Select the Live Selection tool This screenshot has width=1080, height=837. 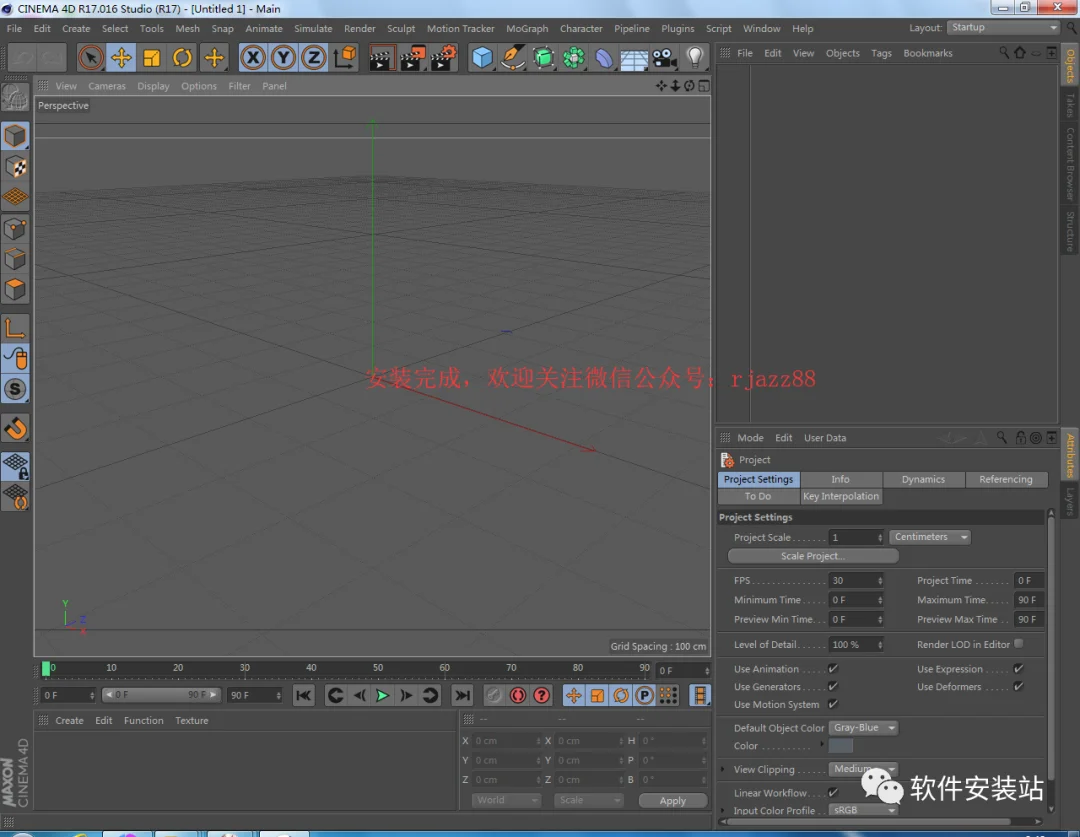pos(90,58)
